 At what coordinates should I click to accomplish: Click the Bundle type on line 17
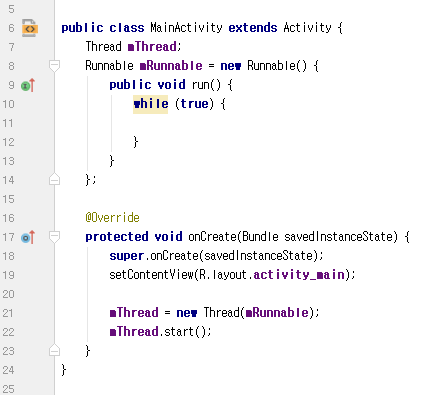tap(260, 237)
